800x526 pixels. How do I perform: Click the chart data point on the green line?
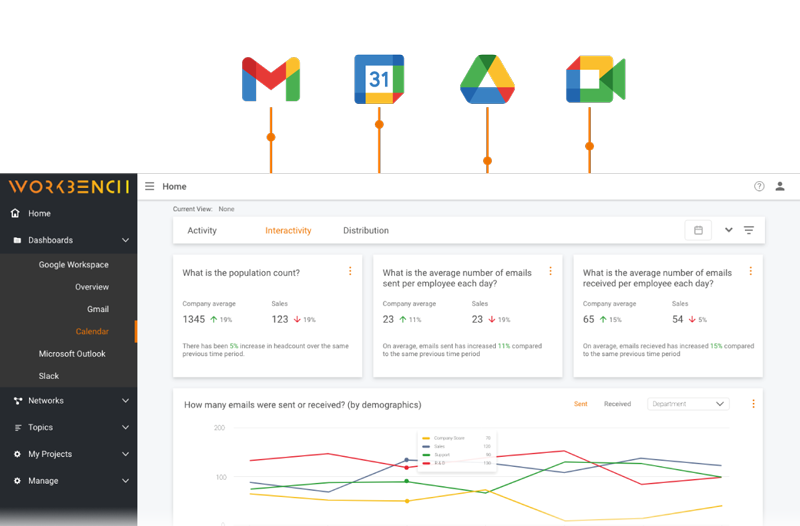pos(407,481)
